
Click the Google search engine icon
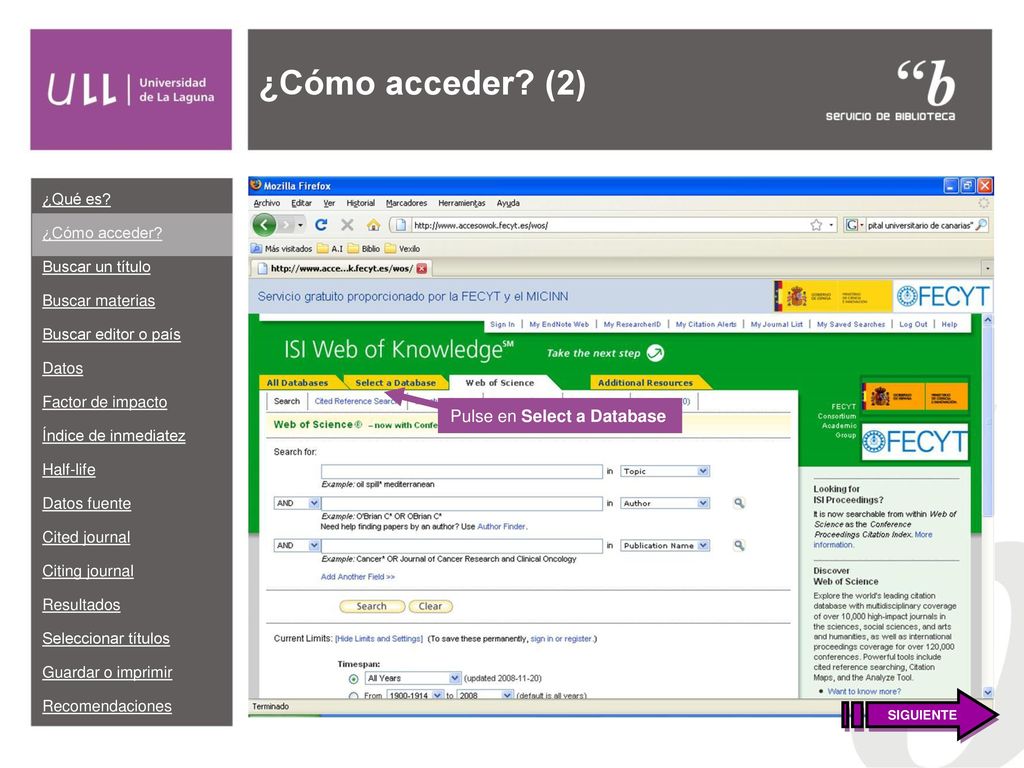(851, 225)
